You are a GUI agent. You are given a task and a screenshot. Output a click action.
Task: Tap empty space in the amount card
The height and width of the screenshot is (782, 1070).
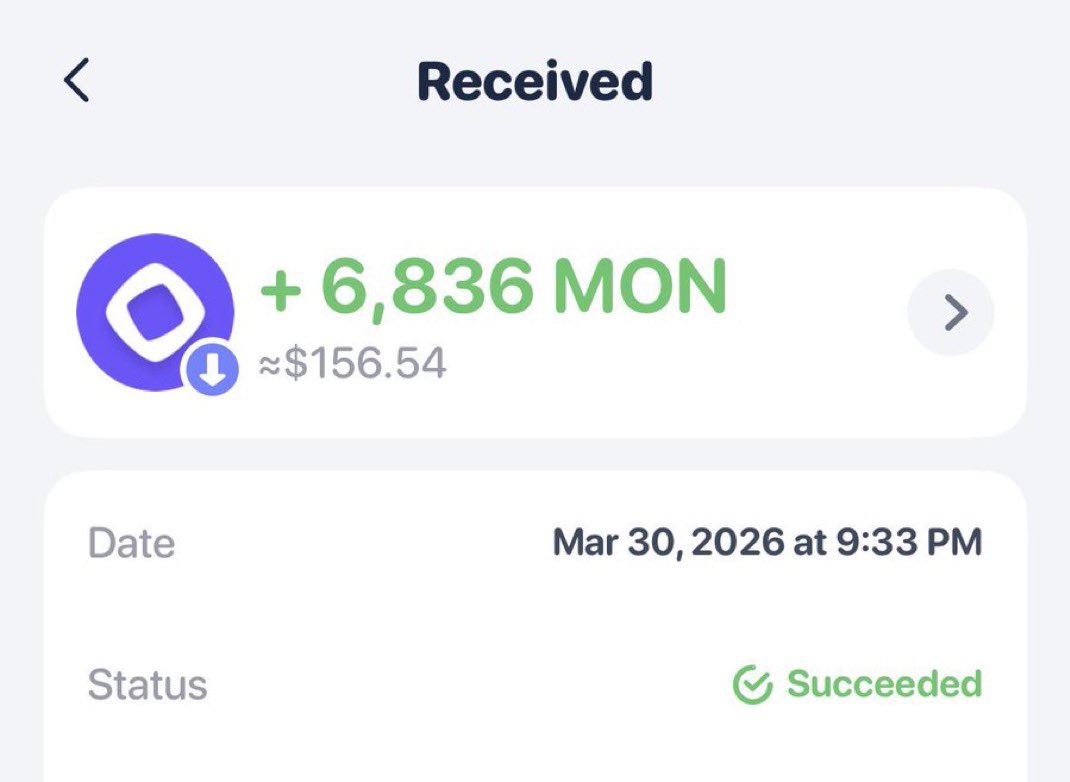[820, 390]
